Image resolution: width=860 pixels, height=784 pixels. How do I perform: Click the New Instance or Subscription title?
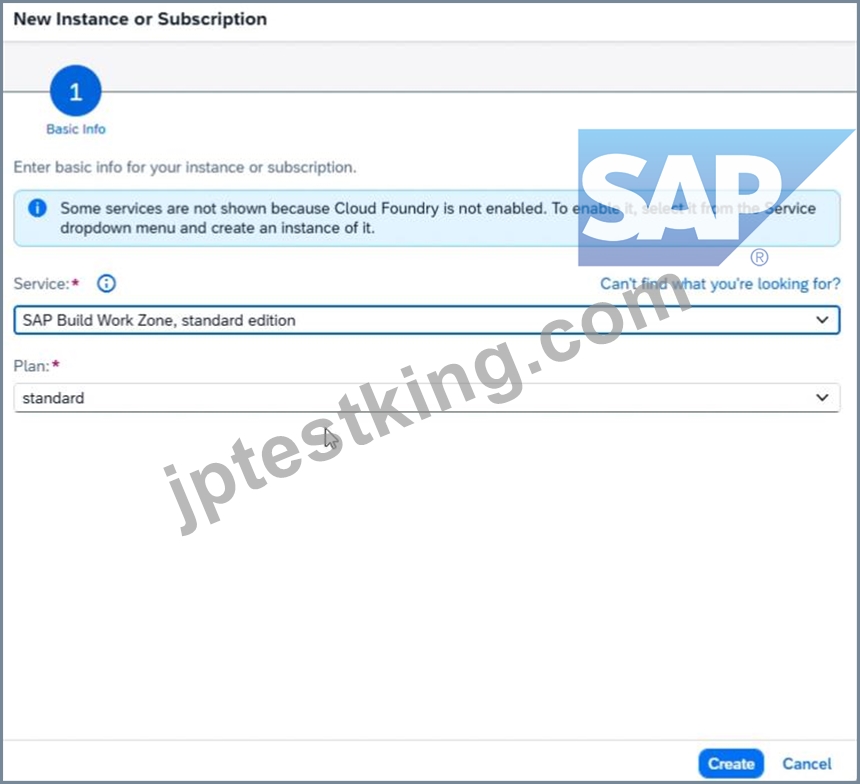140,19
